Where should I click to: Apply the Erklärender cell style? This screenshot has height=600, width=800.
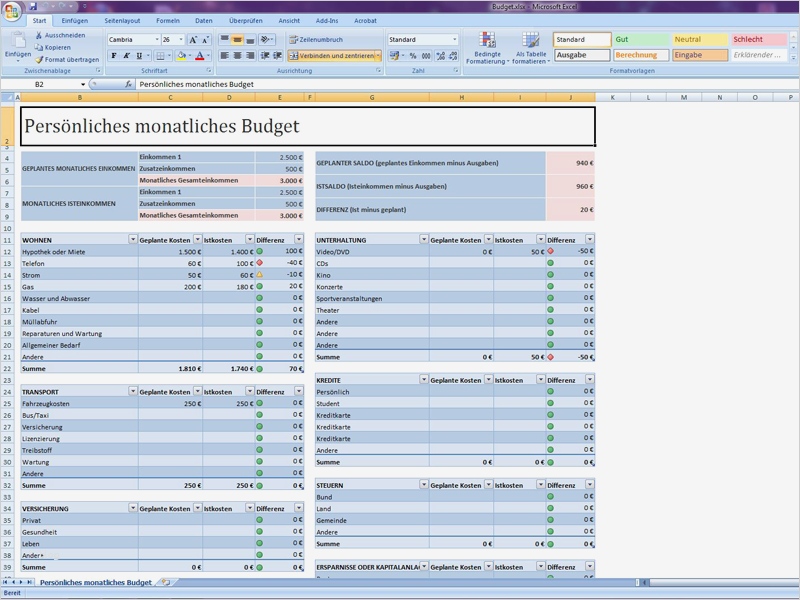click(759, 55)
